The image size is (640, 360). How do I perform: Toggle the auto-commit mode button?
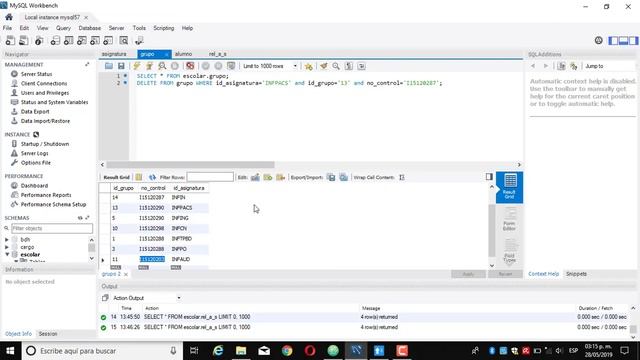point(231,66)
